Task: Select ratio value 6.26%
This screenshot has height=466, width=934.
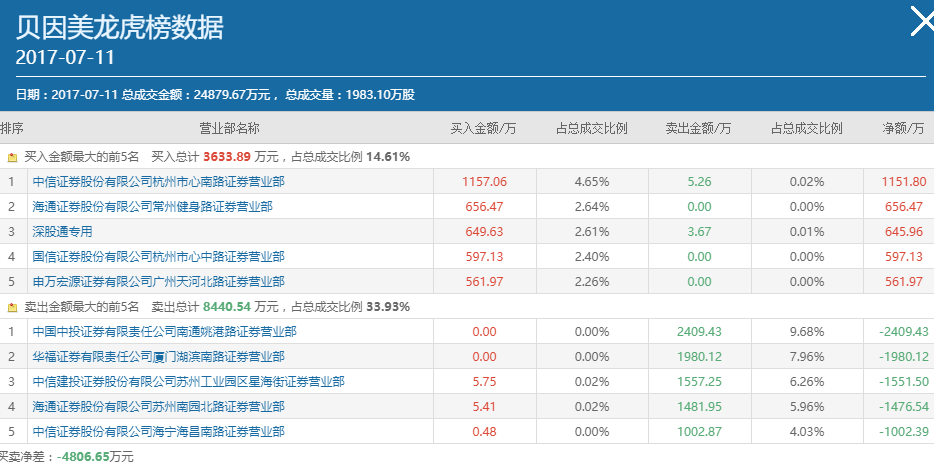Action: pos(807,382)
